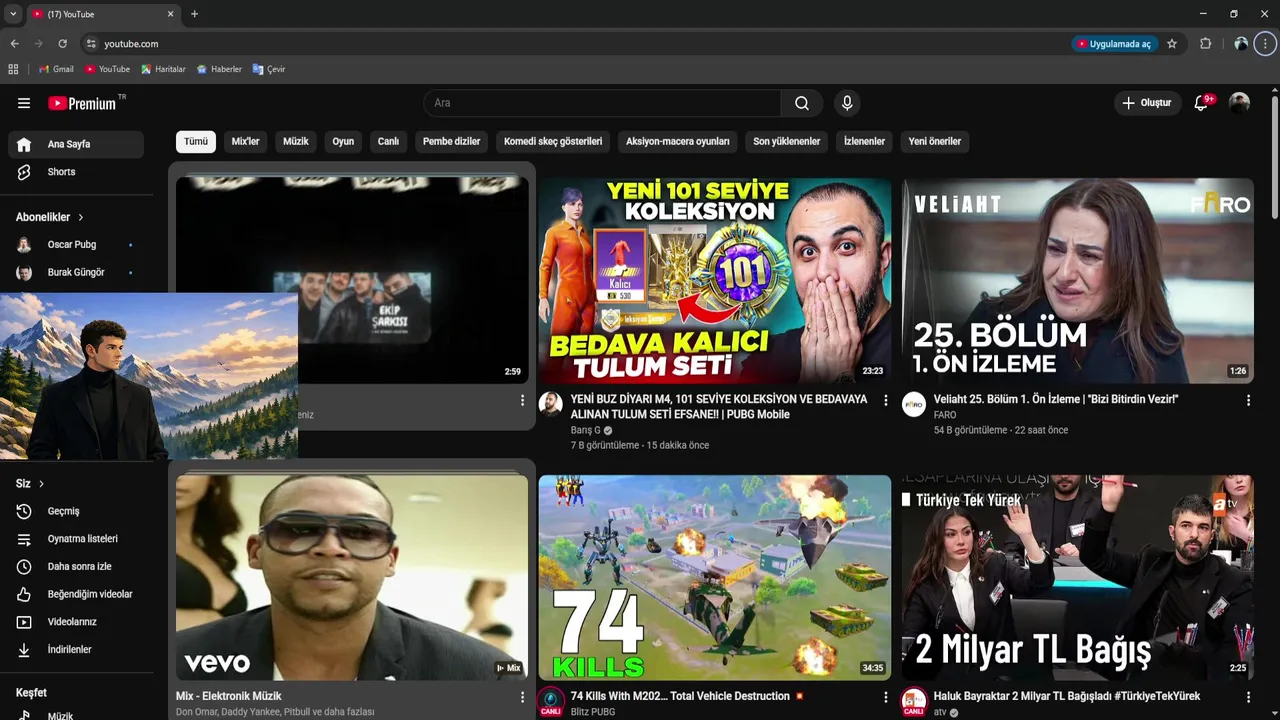Open Blitz PUBG live channel avatar
1280x720 pixels.
pyautogui.click(x=551, y=701)
